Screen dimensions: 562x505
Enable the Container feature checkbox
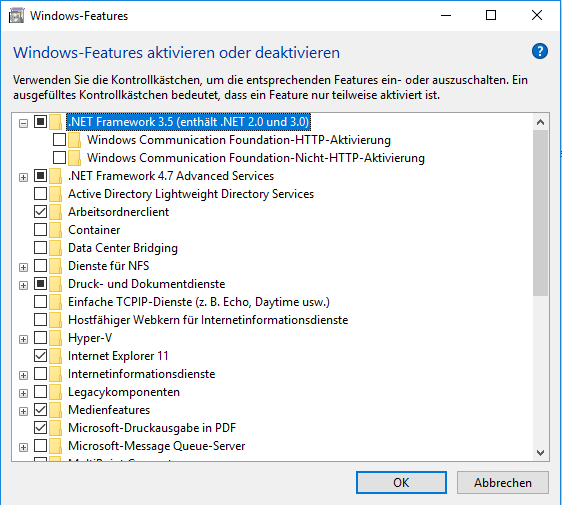(x=41, y=229)
